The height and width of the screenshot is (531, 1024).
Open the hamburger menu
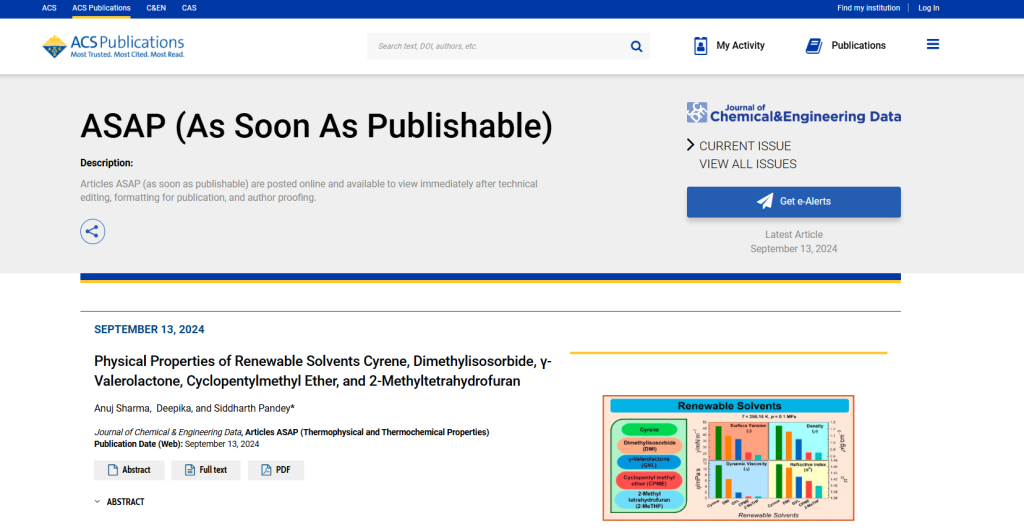tap(933, 44)
